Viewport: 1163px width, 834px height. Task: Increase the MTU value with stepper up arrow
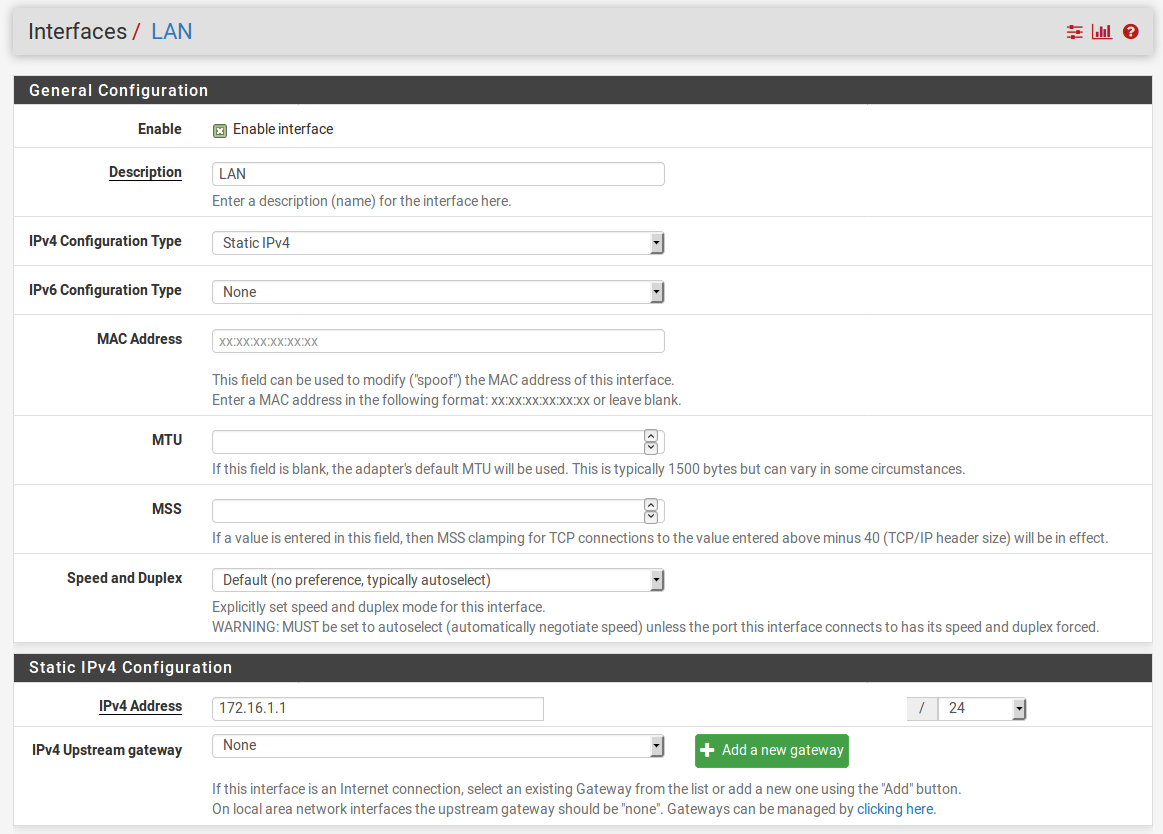(651, 437)
